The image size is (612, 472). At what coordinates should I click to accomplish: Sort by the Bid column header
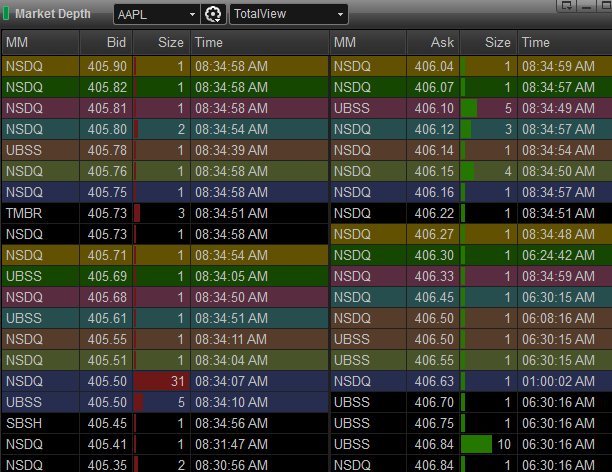(106, 42)
